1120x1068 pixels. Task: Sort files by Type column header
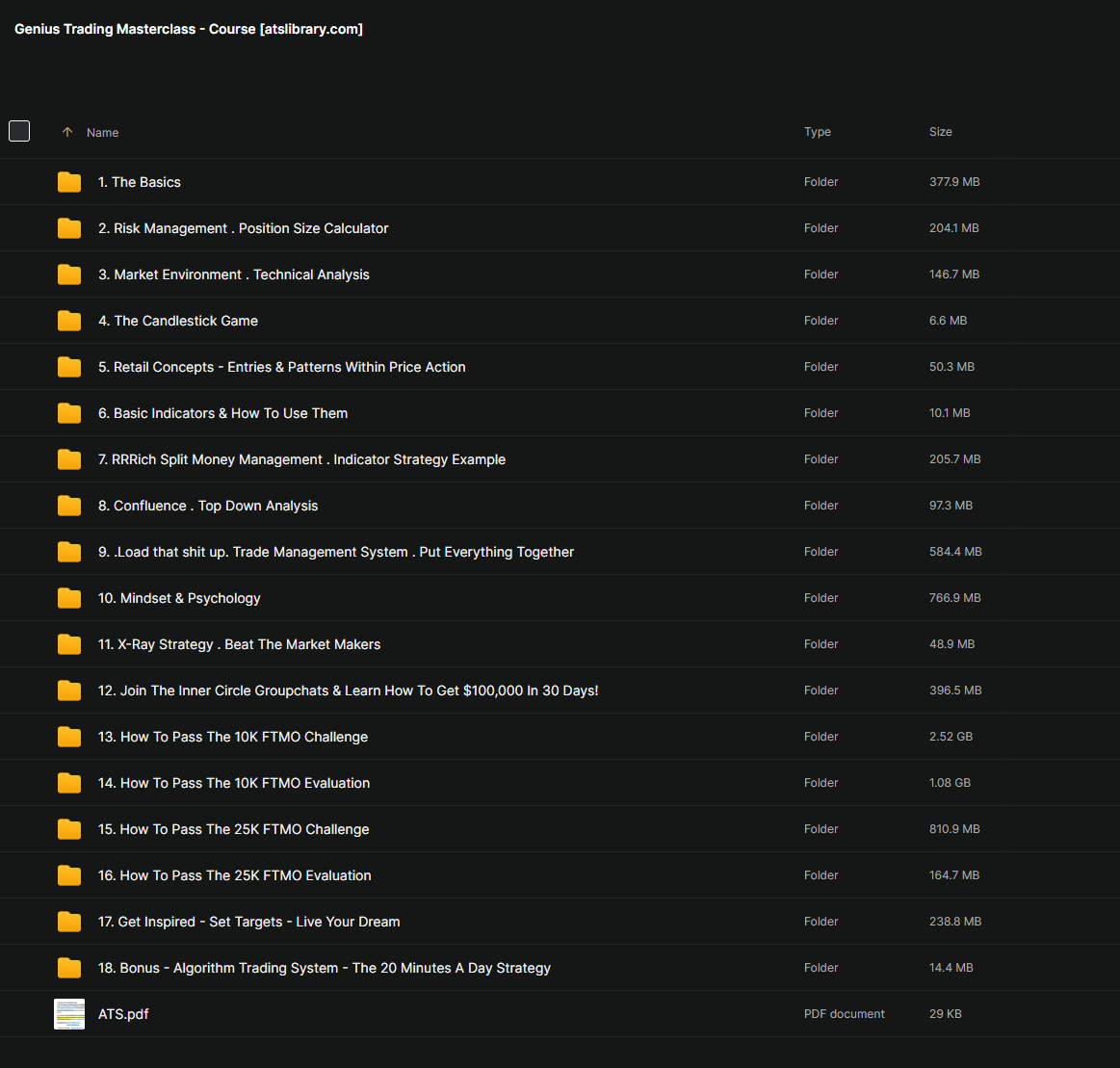click(818, 132)
